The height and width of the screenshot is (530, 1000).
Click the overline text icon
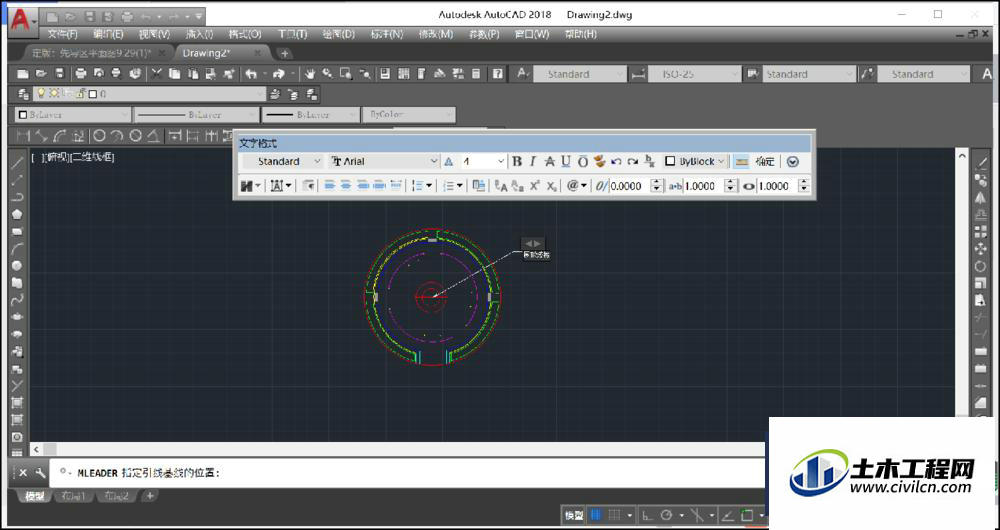(582, 161)
